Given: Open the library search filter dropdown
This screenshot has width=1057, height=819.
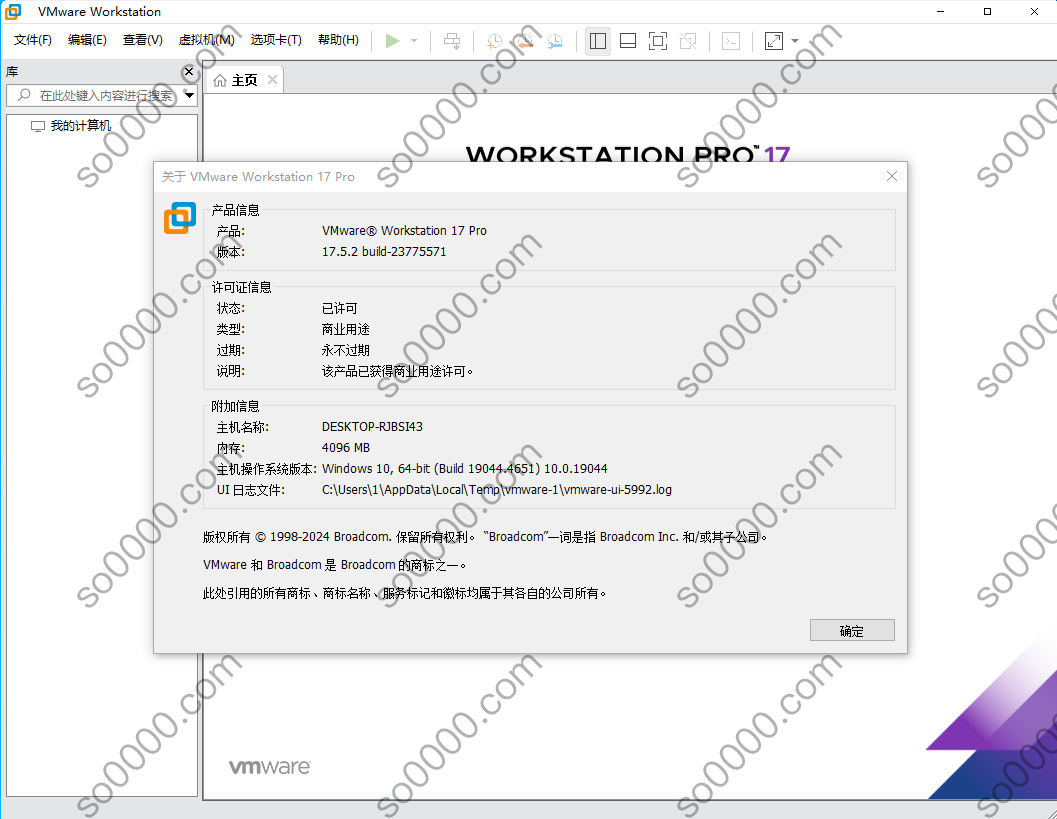Looking at the screenshot, I should click(x=189, y=96).
